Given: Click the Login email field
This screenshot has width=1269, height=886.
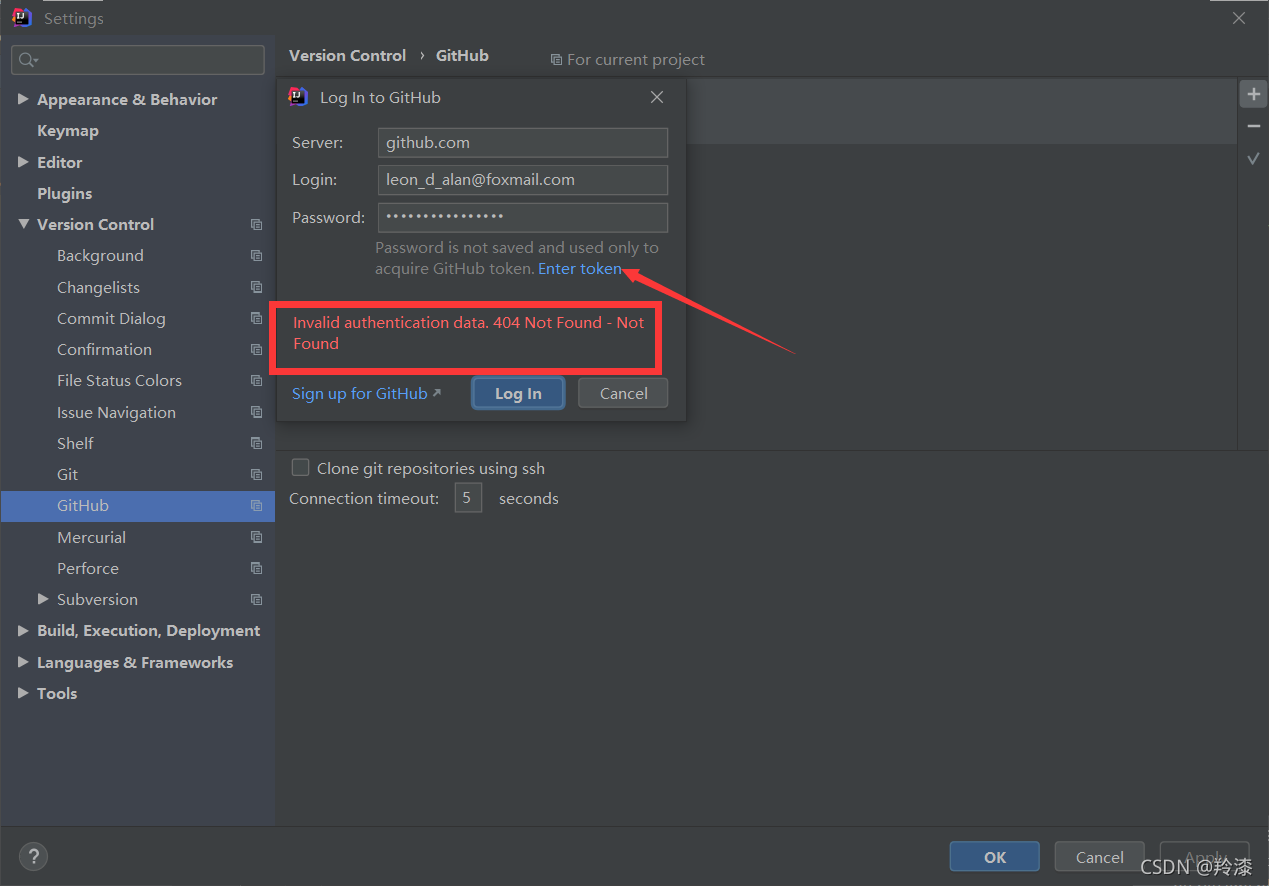Looking at the screenshot, I should 523,180.
